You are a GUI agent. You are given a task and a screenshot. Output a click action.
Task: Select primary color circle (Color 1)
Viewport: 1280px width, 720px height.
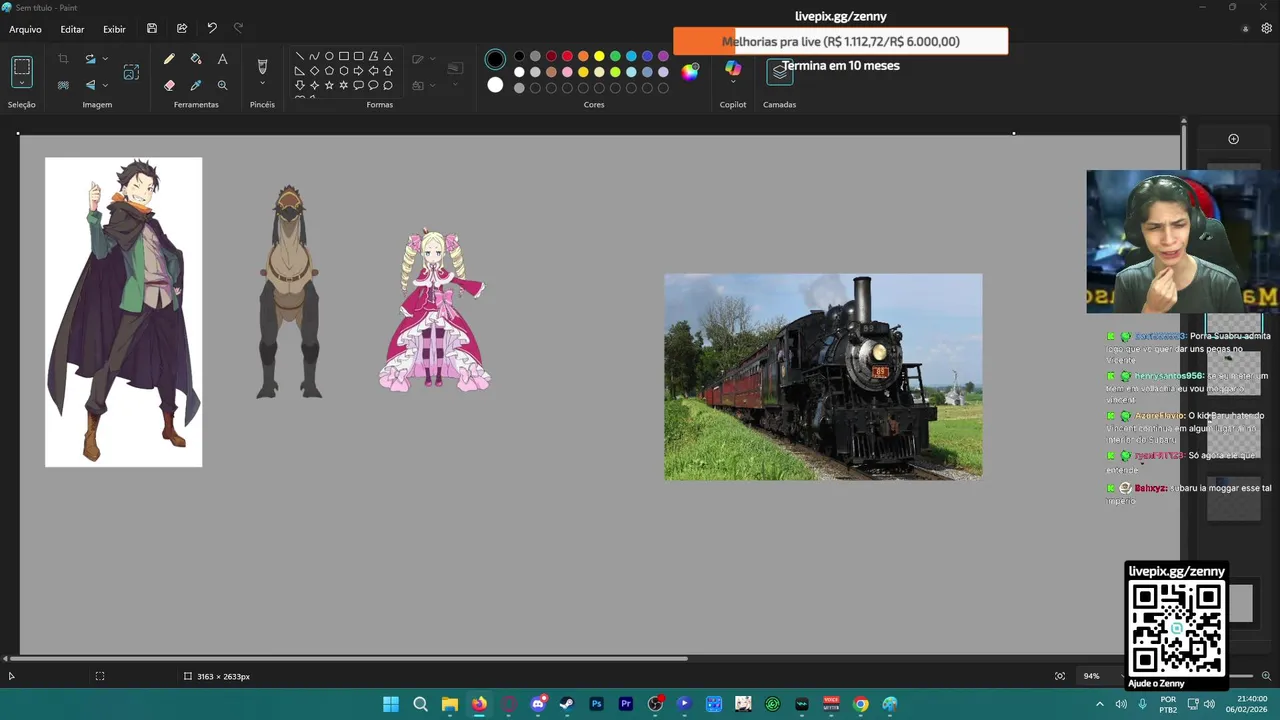click(495, 60)
